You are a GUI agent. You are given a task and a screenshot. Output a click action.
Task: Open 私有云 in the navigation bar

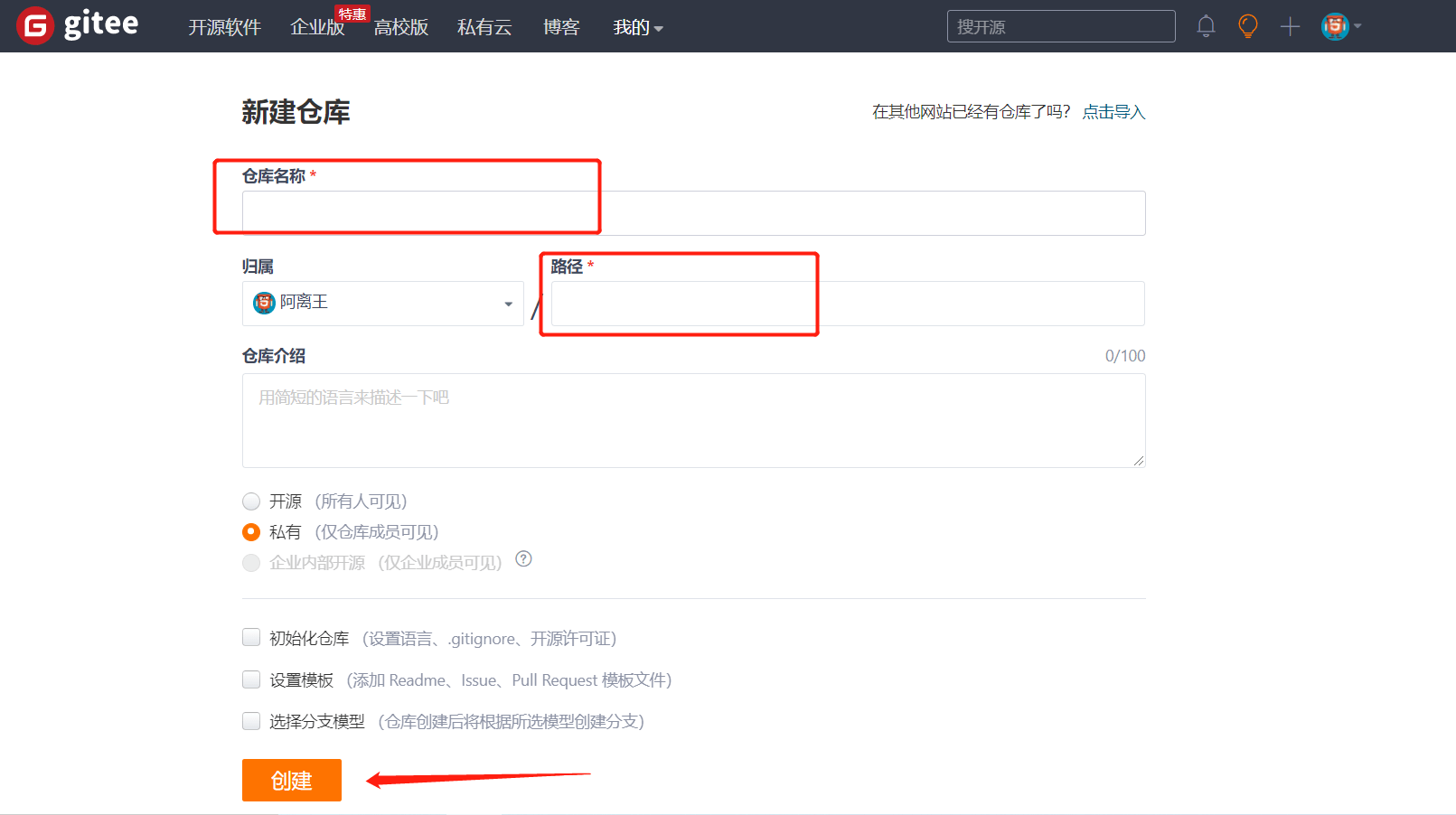click(484, 27)
